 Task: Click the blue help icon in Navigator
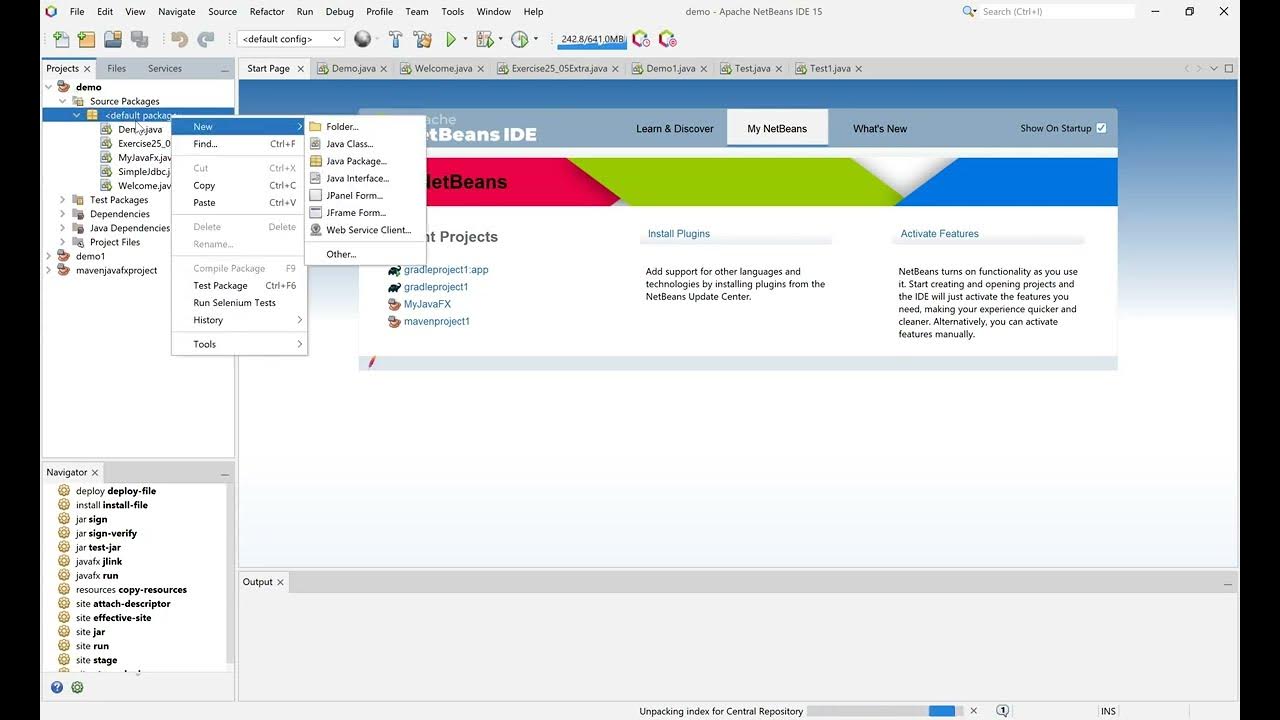(x=57, y=687)
